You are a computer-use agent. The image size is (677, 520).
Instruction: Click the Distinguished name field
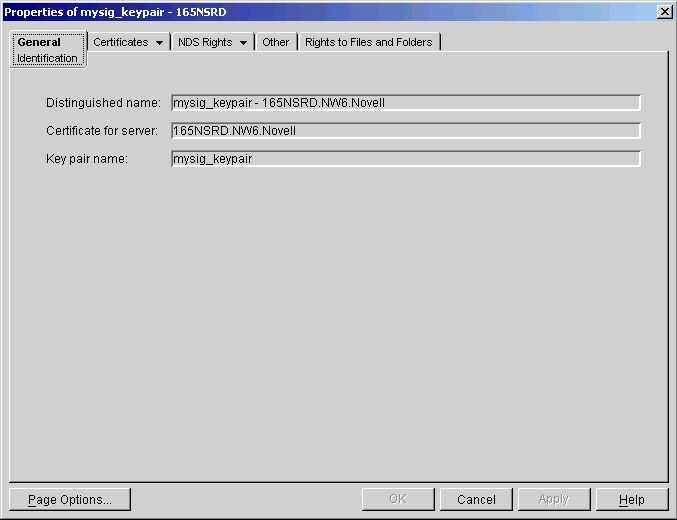pyautogui.click(x=406, y=103)
